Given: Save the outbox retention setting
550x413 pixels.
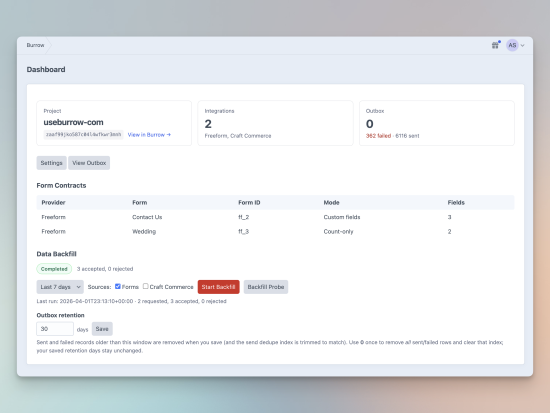Looking at the screenshot, I should [102, 329].
